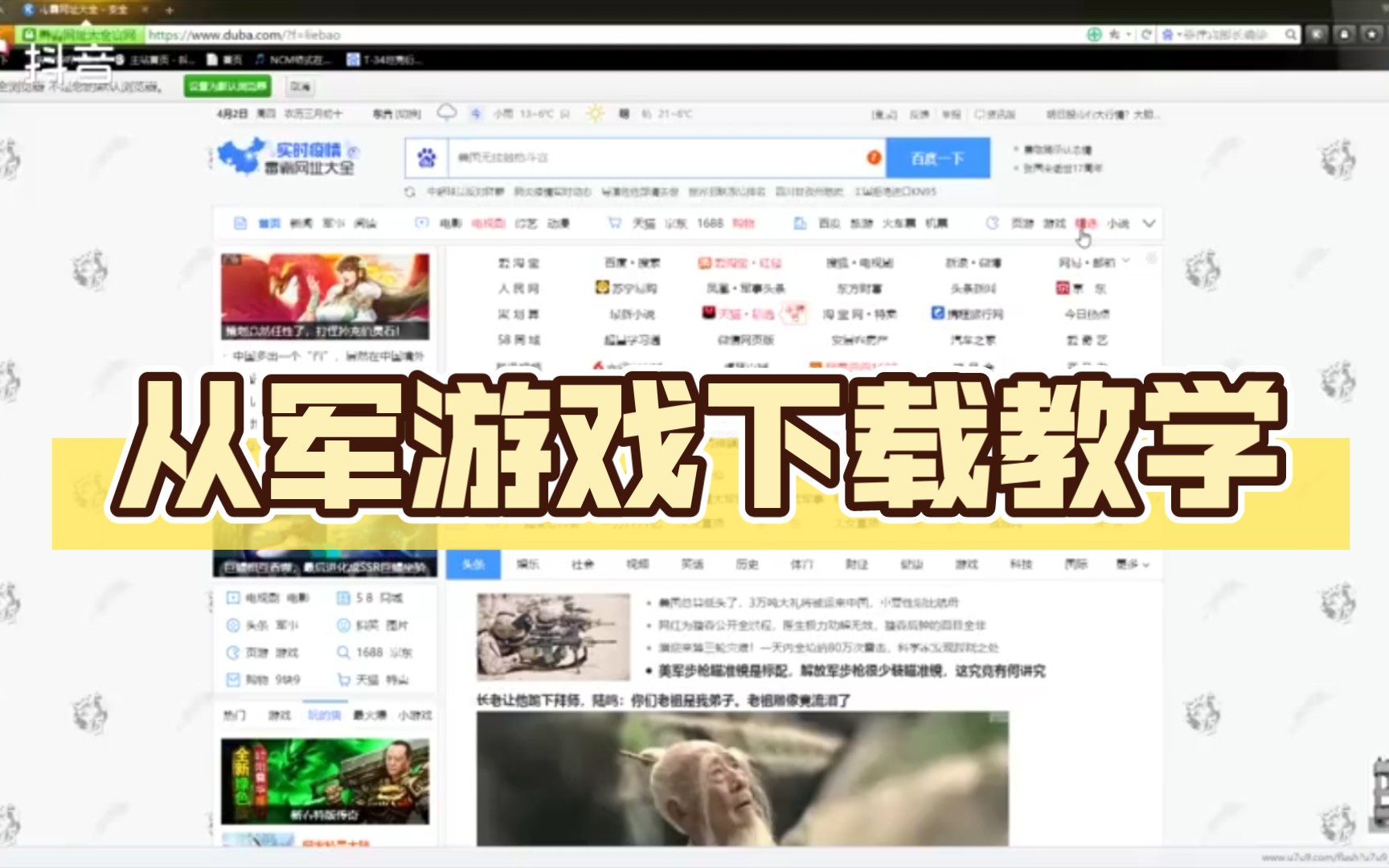Expand the 更多 news tabs dropdown
Viewport: 1389px width, 868px height.
[x=1133, y=564]
